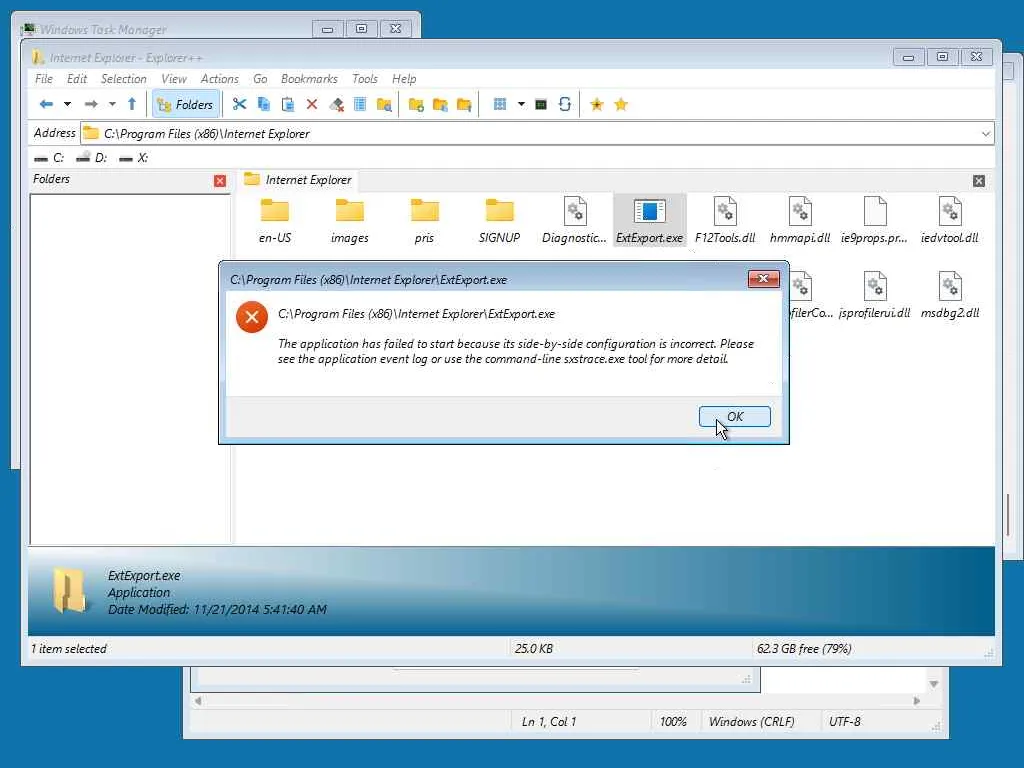Click Notepad horizontal scrollbar right arrow
Image resolution: width=1024 pixels, height=768 pixels.
[x=916, y=701]
